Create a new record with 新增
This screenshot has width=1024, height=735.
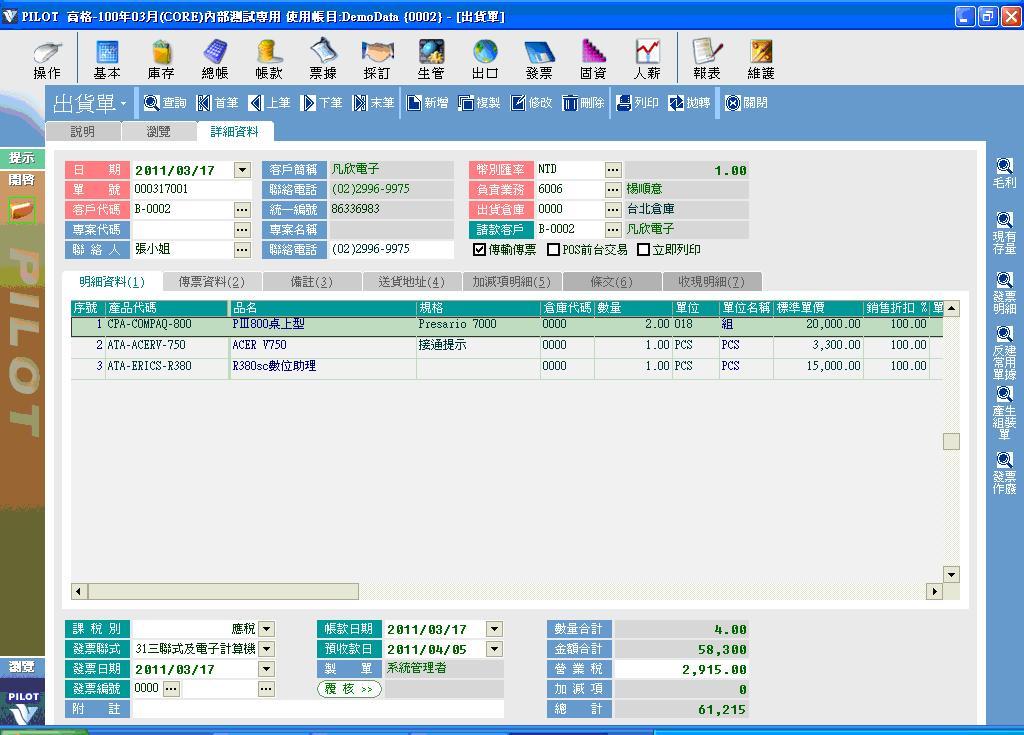click(x=428, y=103)
